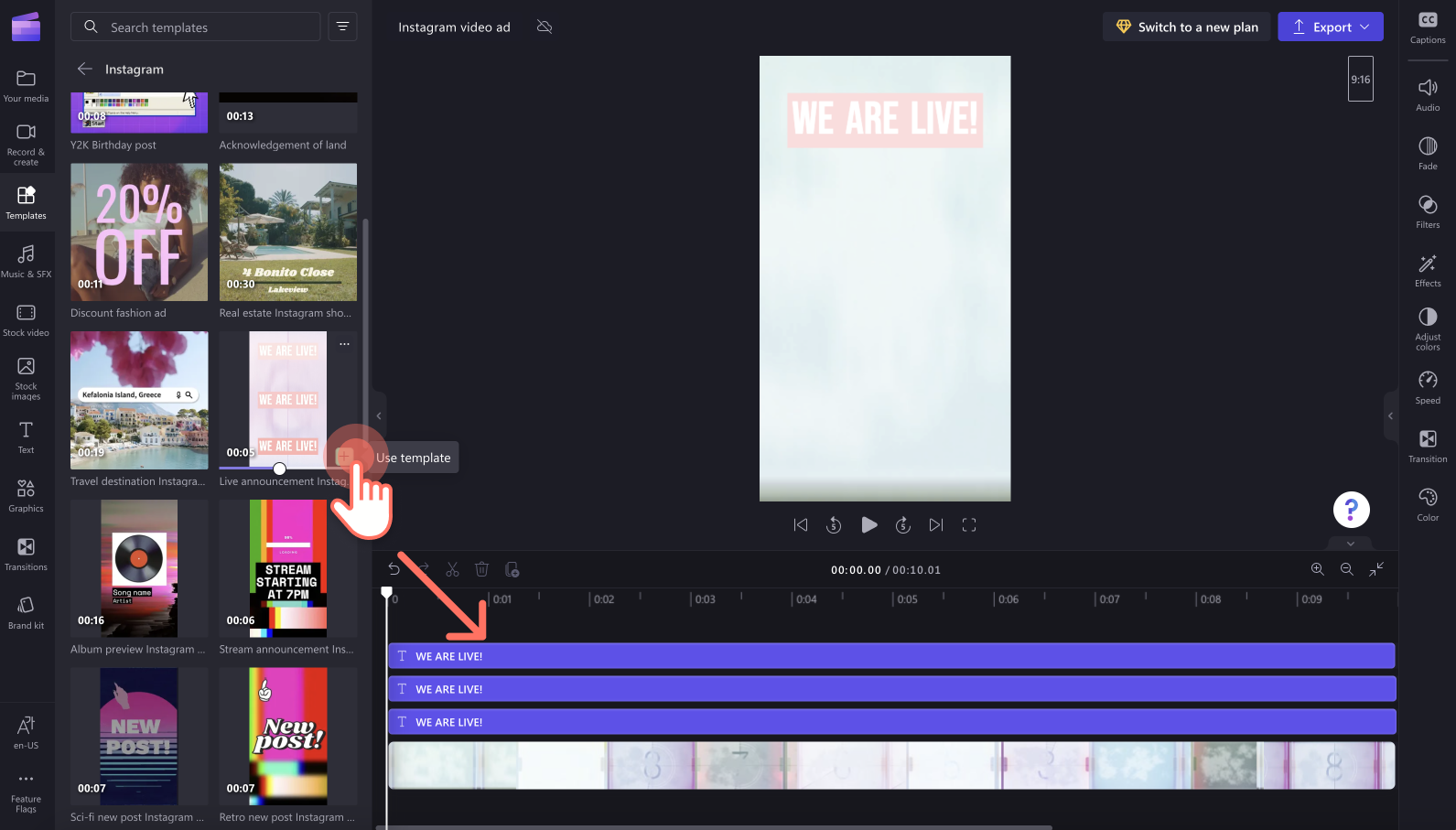Switch to the Transitions tab in sidebar
The image size is (1456, 830).
point(26,555)
